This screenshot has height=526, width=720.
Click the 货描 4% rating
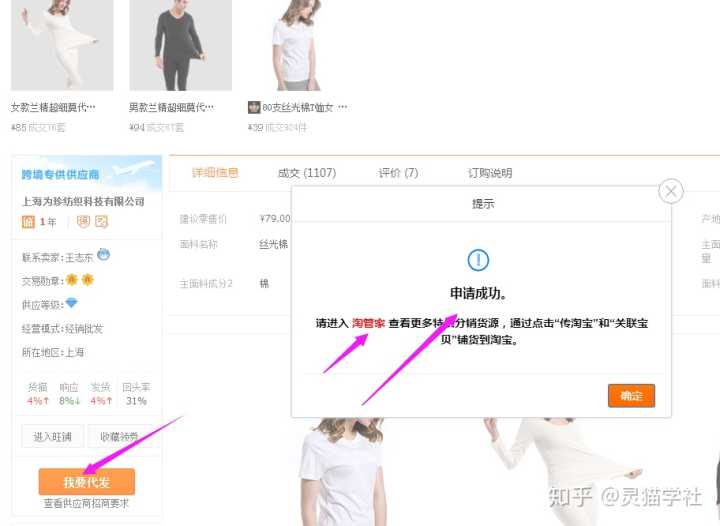(x=38, y=394)
